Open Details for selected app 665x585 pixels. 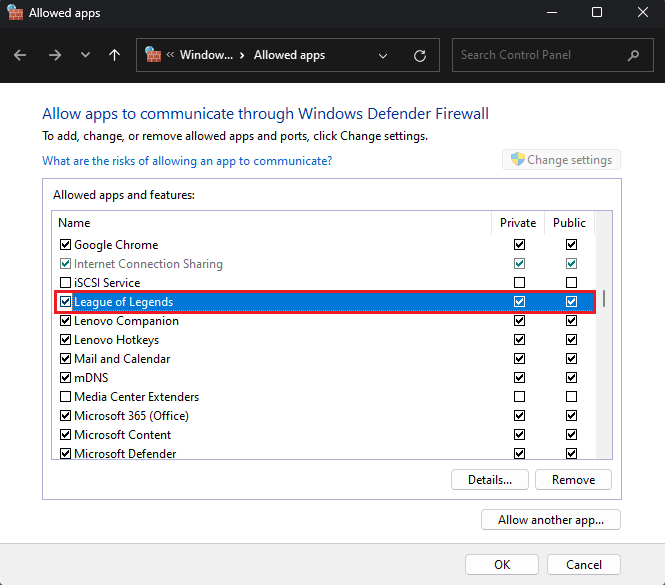[x=490, y=480]
